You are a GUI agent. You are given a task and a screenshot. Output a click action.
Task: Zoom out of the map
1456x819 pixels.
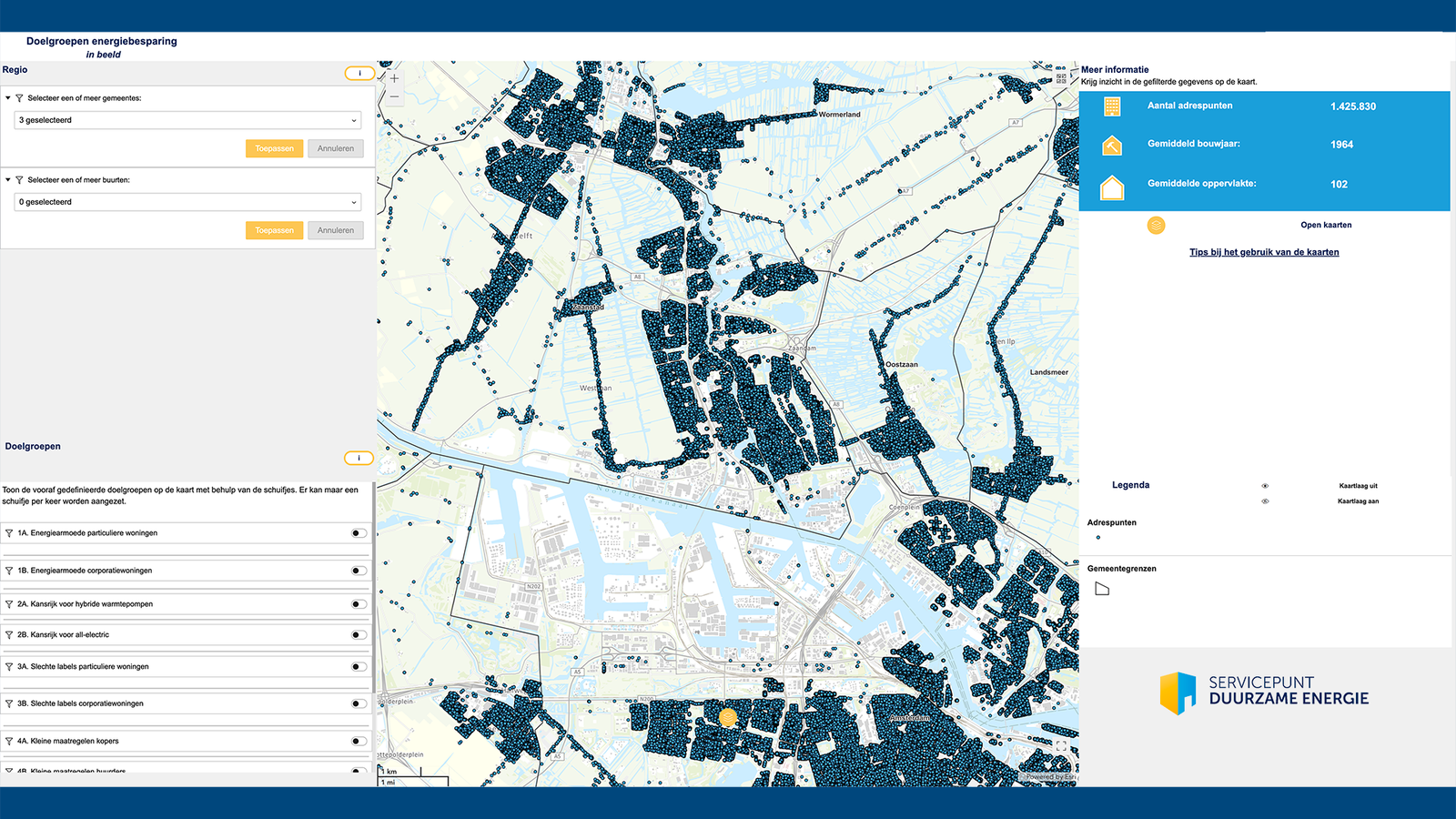coord(394,96)
